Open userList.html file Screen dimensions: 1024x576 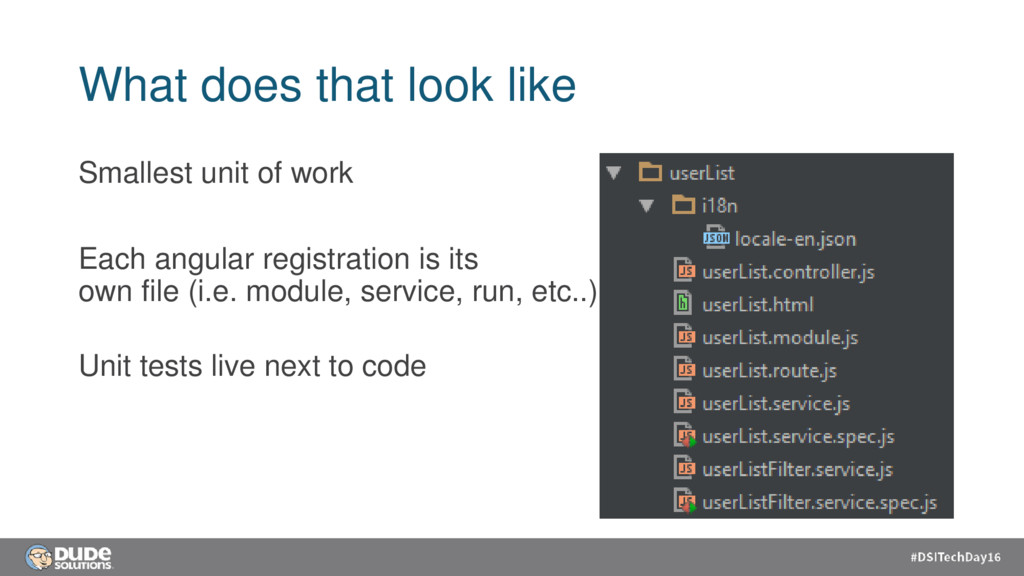[758, 305]
